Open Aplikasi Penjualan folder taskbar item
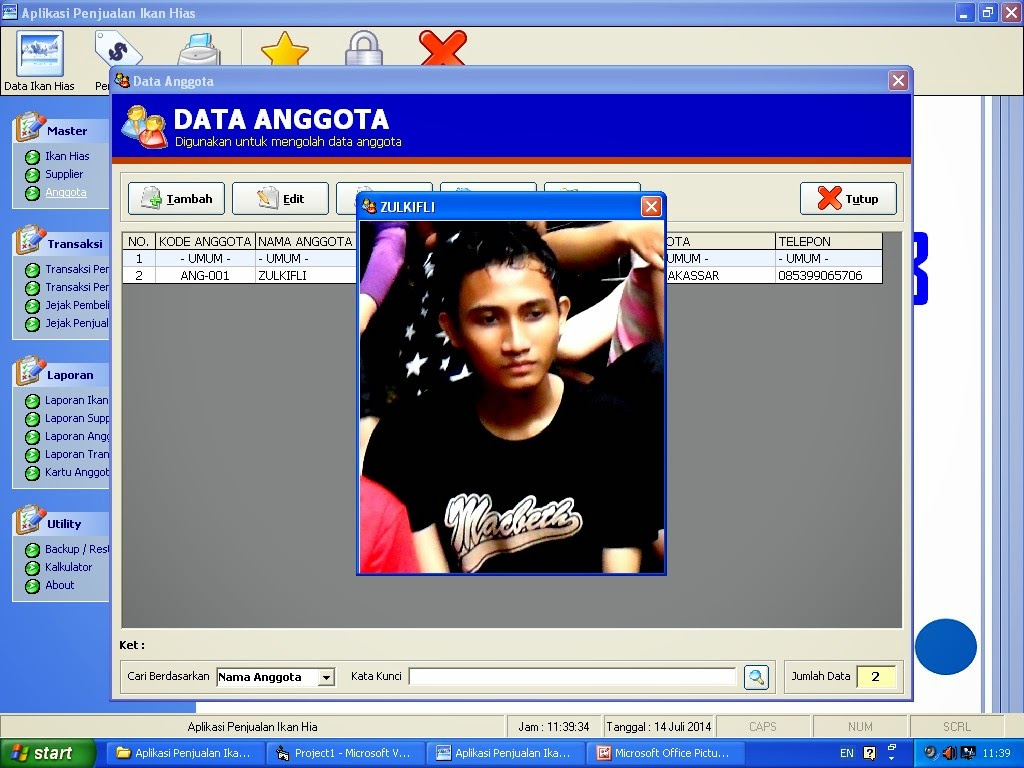Viewport: 1024px width, 768px height. pos(183,753)
